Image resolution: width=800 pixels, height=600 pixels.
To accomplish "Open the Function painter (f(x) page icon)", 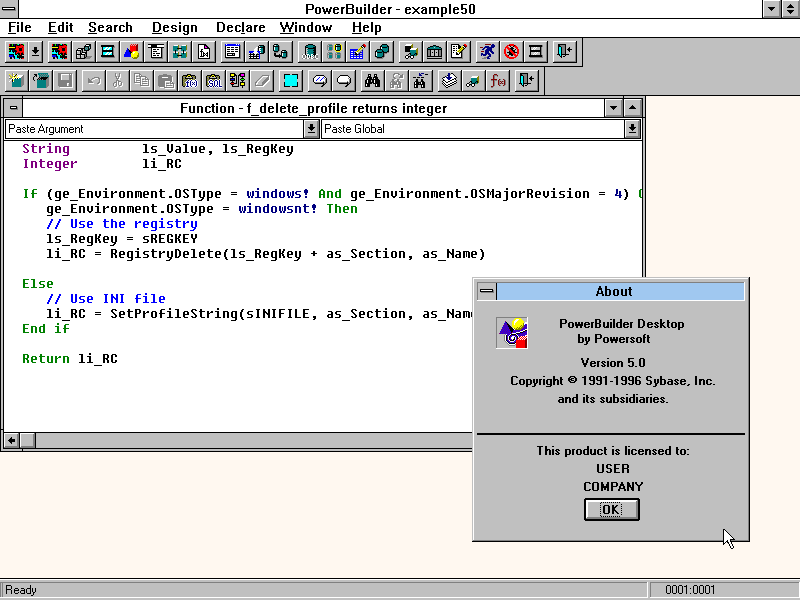I will click(x=204, y=52).
